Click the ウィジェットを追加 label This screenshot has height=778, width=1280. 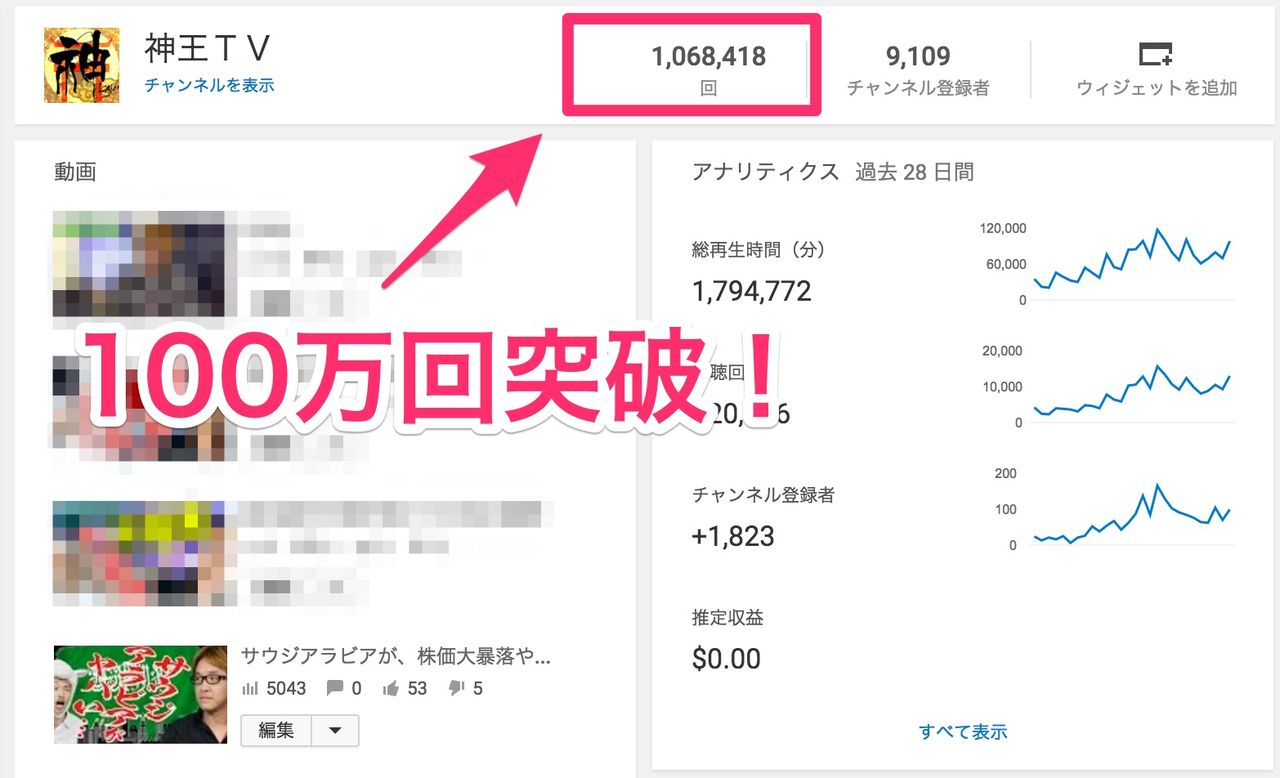(1157, 88)
